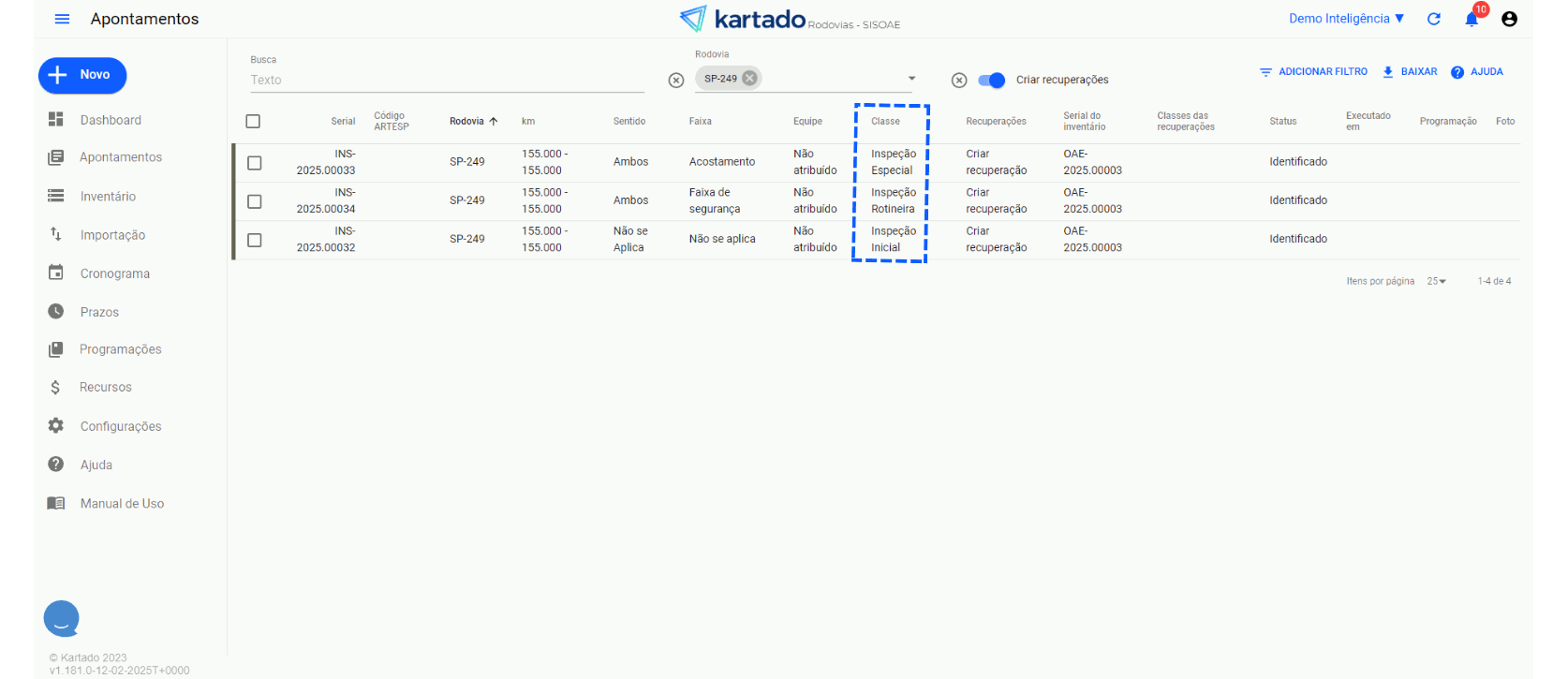Click the Busca text input field

tap(446, 81)
